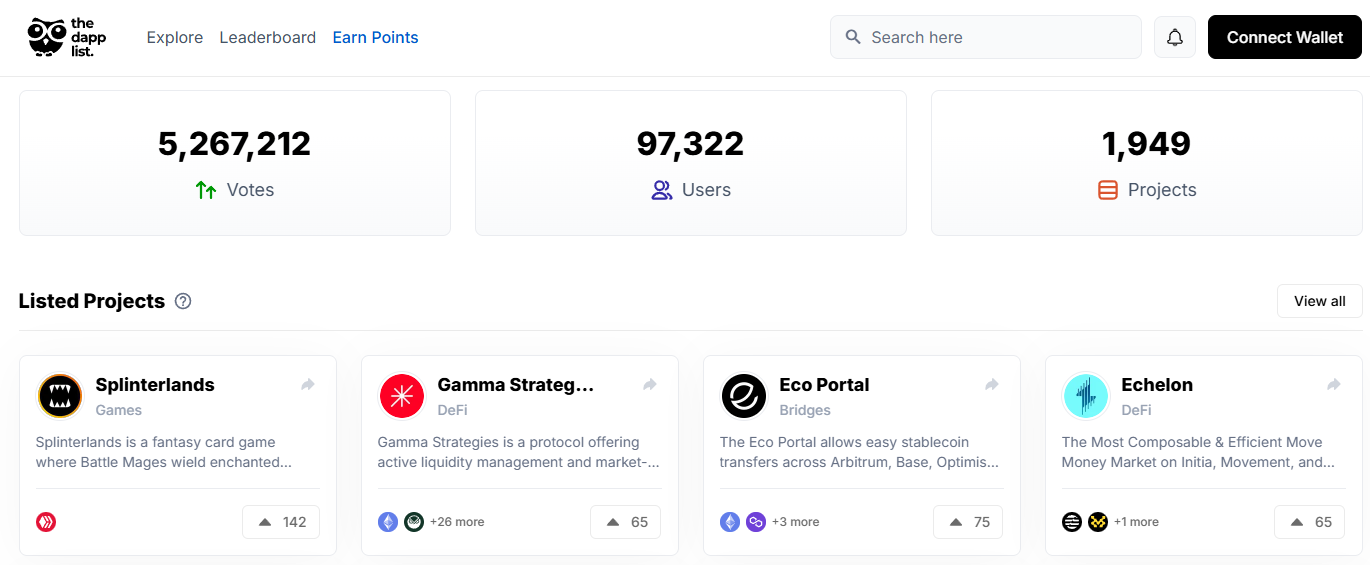Viewport: 1370px width, 565px height.
Task: Show the +1 more chains on Echelon
Action: pyautogui.click(x=1137, y=522)
